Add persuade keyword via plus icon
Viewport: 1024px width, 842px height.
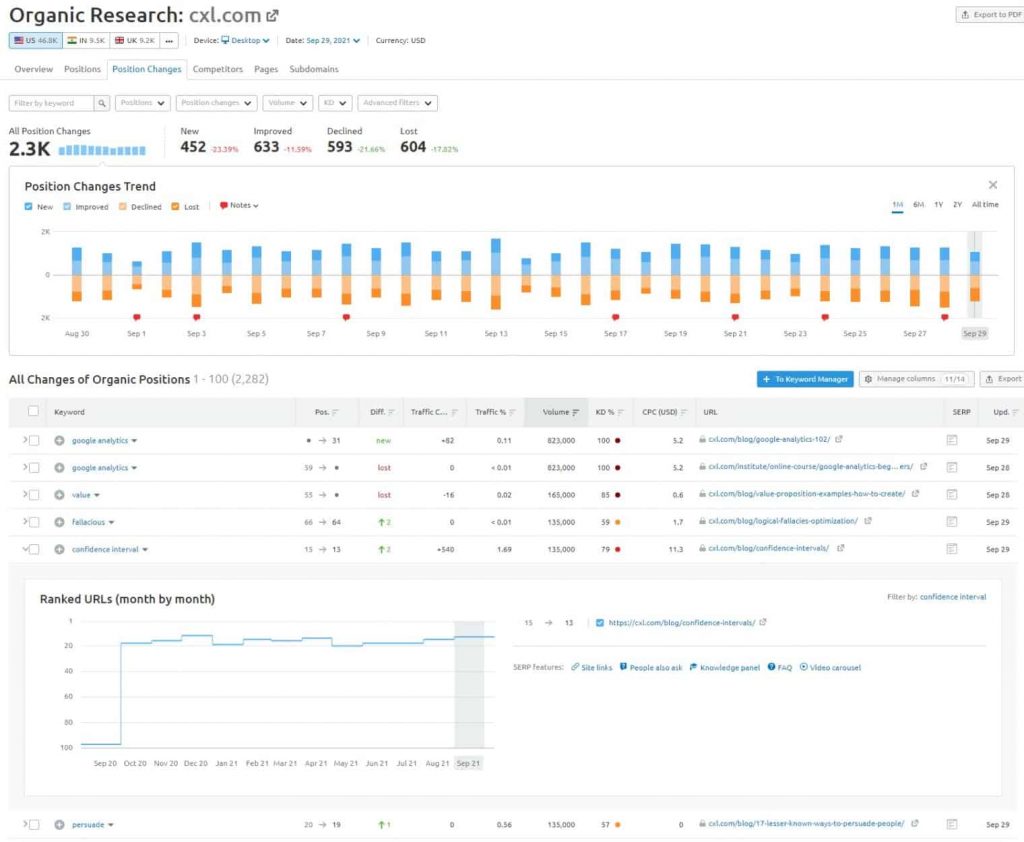click(59, 825)
